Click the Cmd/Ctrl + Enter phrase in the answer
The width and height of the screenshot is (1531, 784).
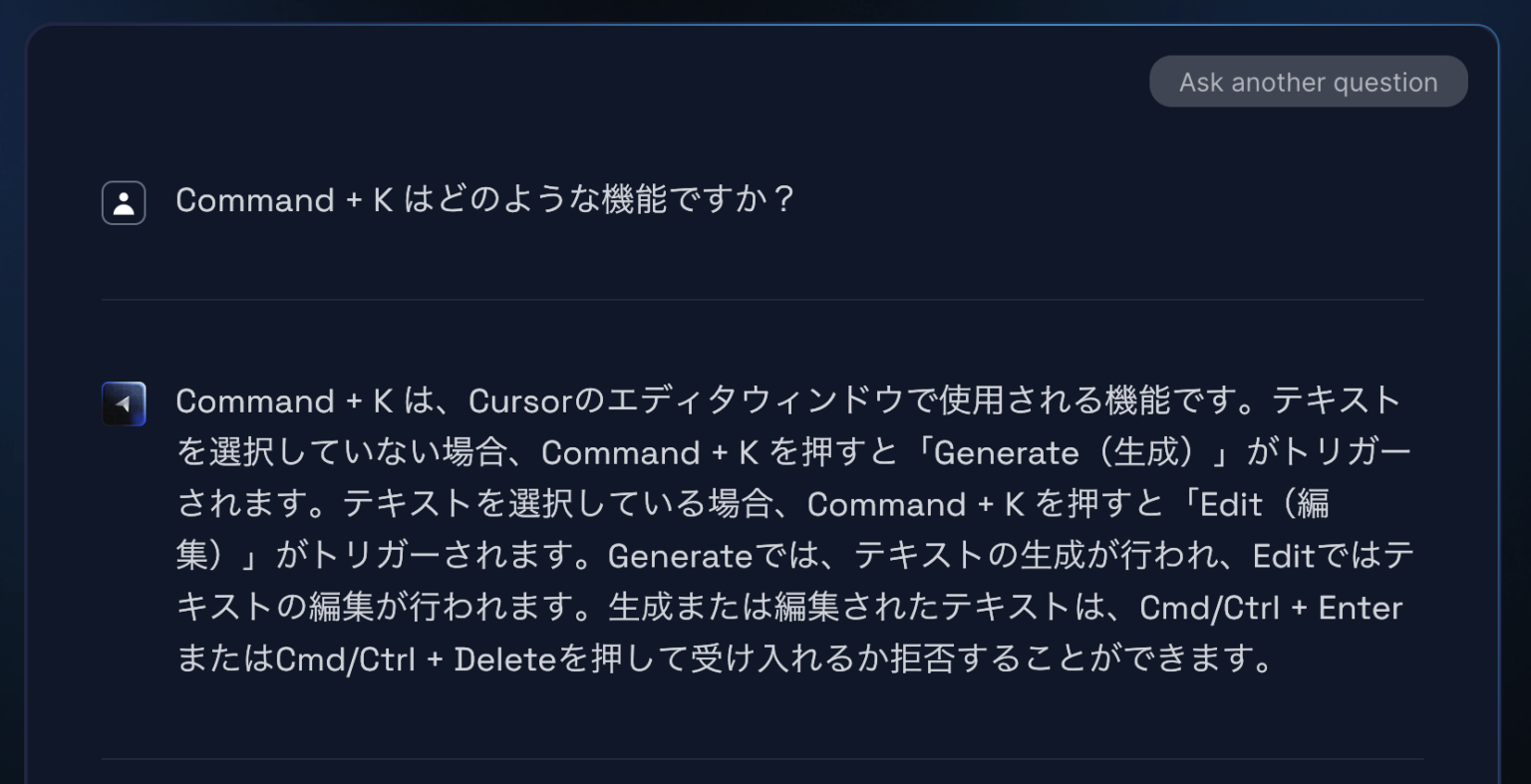(x=1271, y=608)
